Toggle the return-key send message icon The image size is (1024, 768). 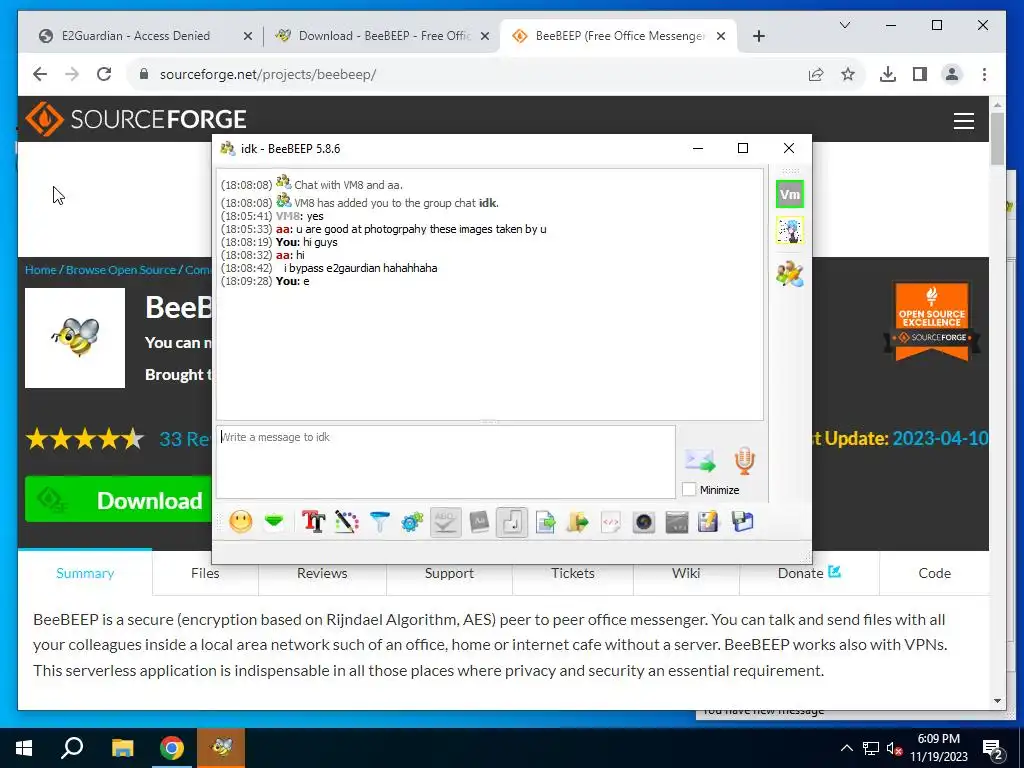[512, 522]
